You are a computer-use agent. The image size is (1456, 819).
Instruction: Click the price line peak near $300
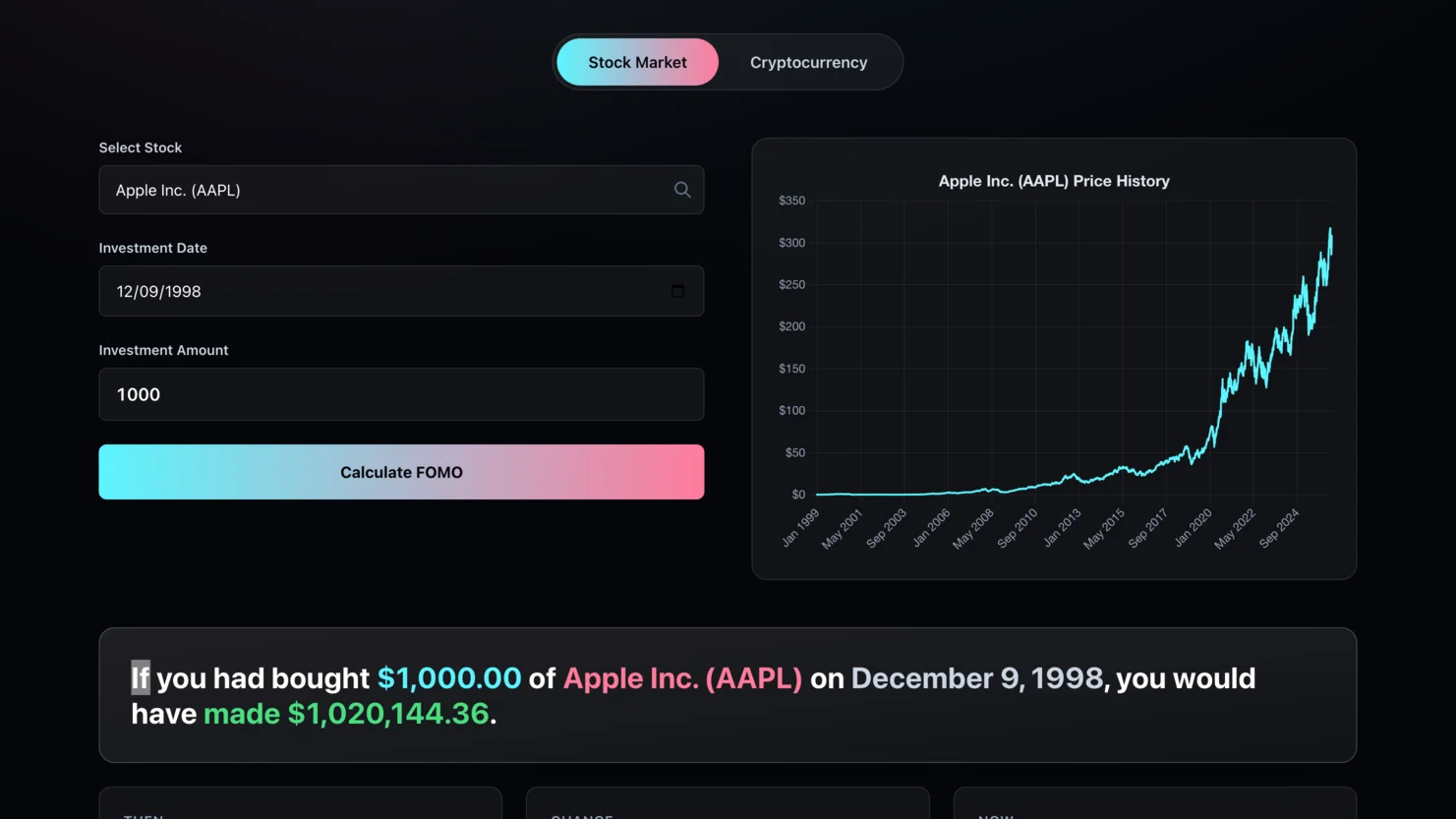pos(1331,230)
